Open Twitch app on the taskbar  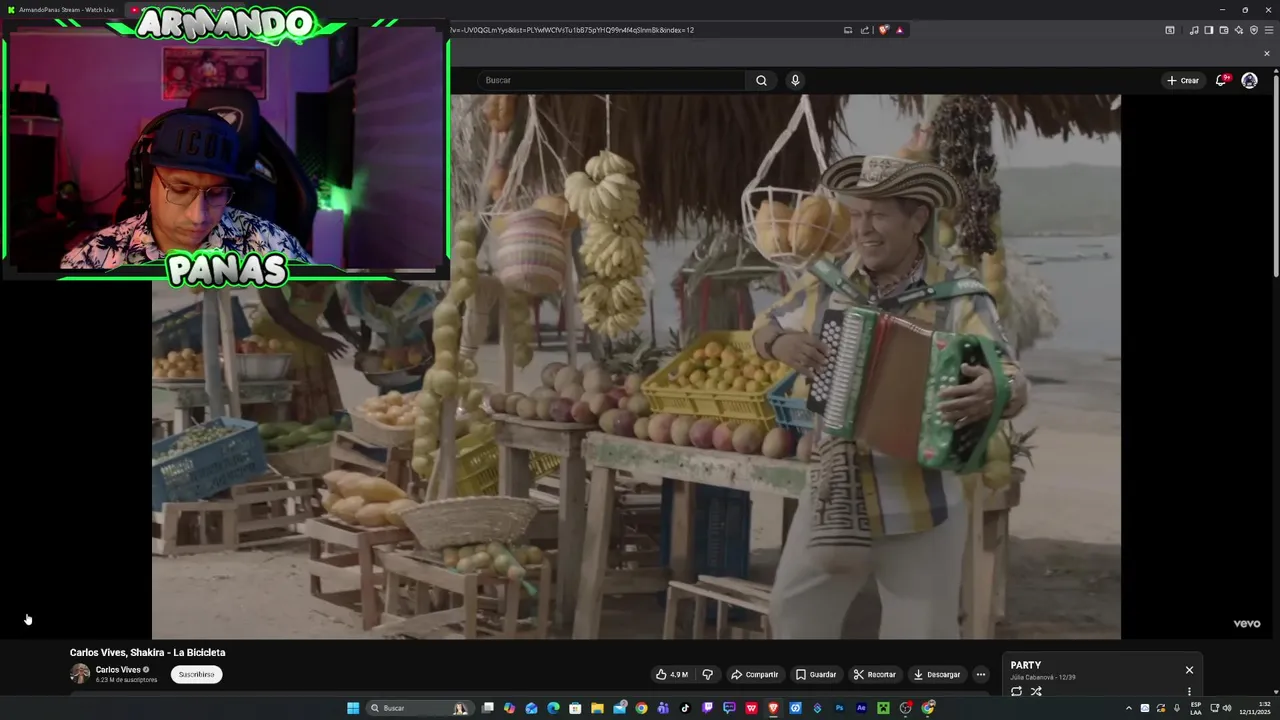coord(708,708)
